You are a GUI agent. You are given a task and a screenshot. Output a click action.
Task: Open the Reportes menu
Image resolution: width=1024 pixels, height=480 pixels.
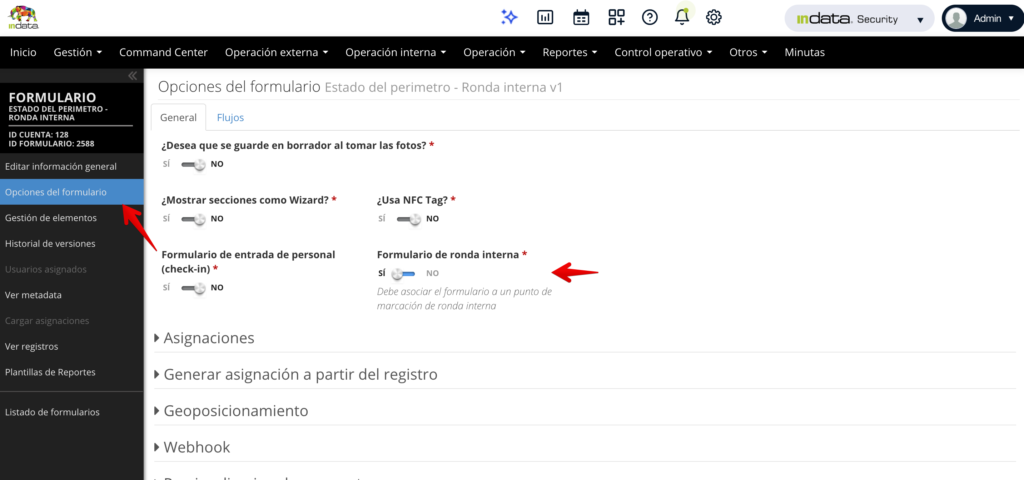point(570,52)
